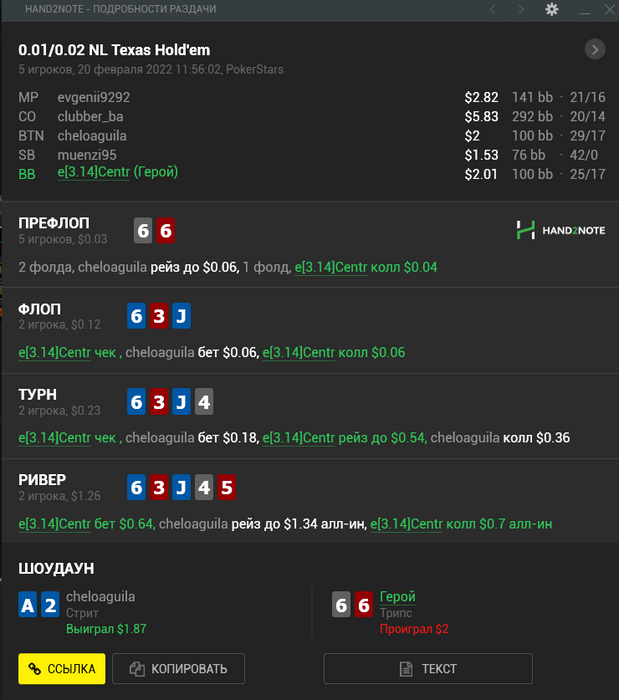
Task: Click the Hand2Note logo
Action: pyautogui.click(x=561, y=230)
